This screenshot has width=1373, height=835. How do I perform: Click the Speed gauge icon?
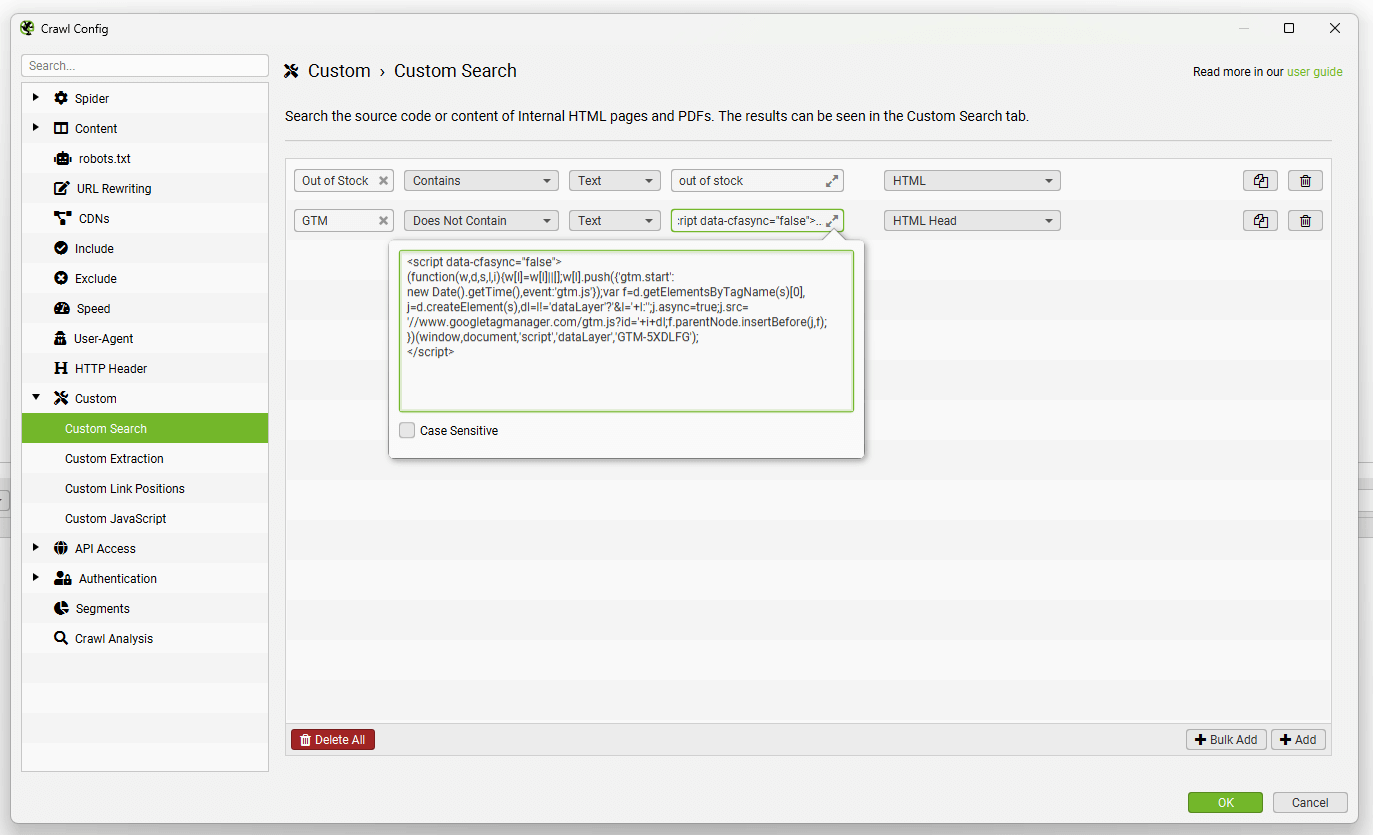point(61,308)
